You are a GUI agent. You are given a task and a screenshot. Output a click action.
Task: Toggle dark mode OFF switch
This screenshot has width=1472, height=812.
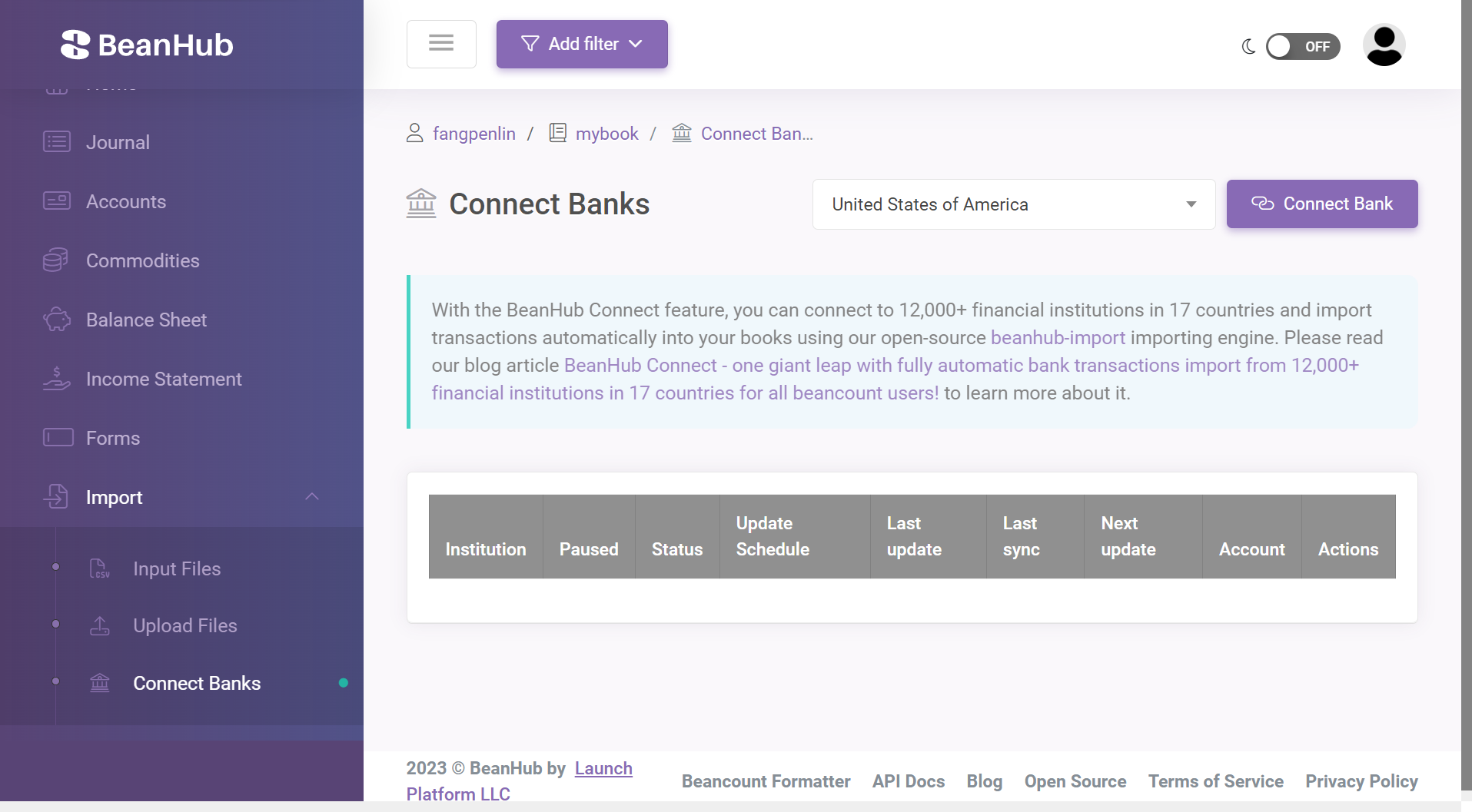coord(1303,46)
